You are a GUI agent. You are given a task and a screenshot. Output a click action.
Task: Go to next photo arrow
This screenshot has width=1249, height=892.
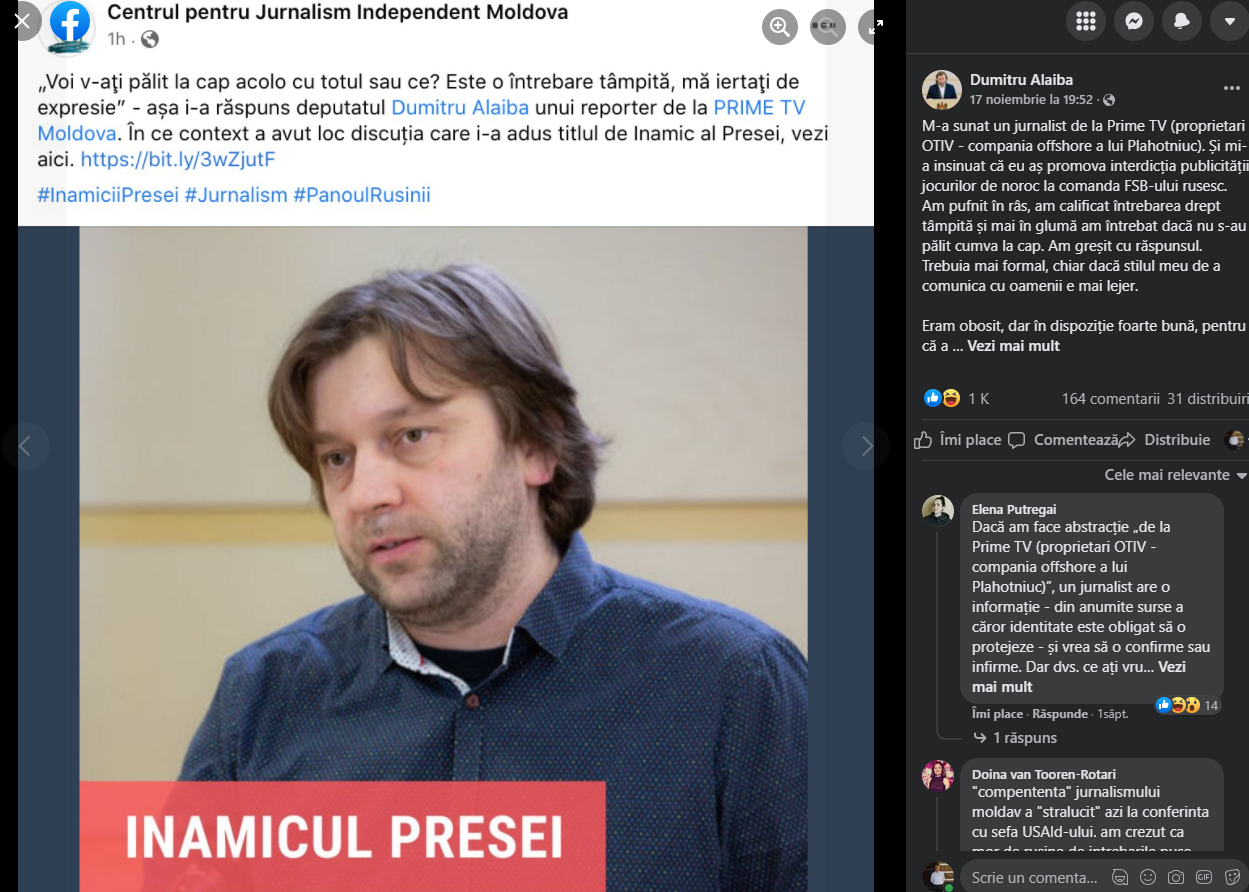pos(866,446)
